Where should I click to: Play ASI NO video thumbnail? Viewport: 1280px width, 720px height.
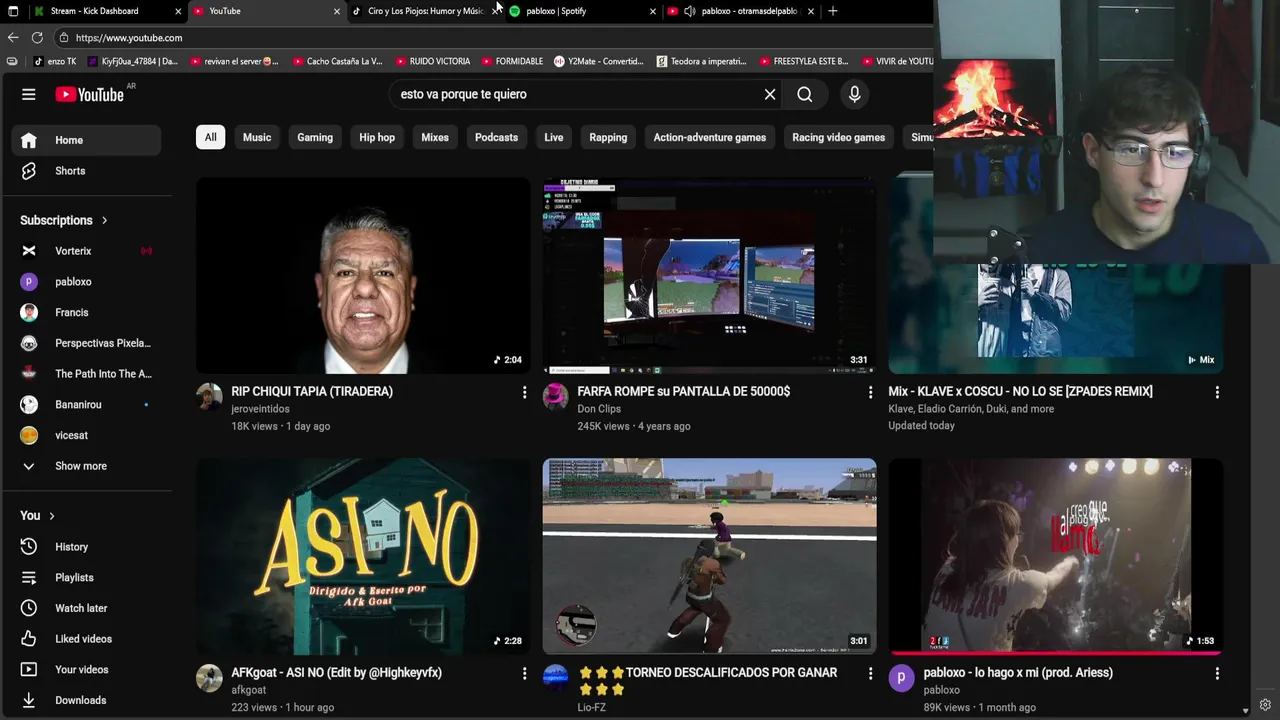click(x=363, y=556)
